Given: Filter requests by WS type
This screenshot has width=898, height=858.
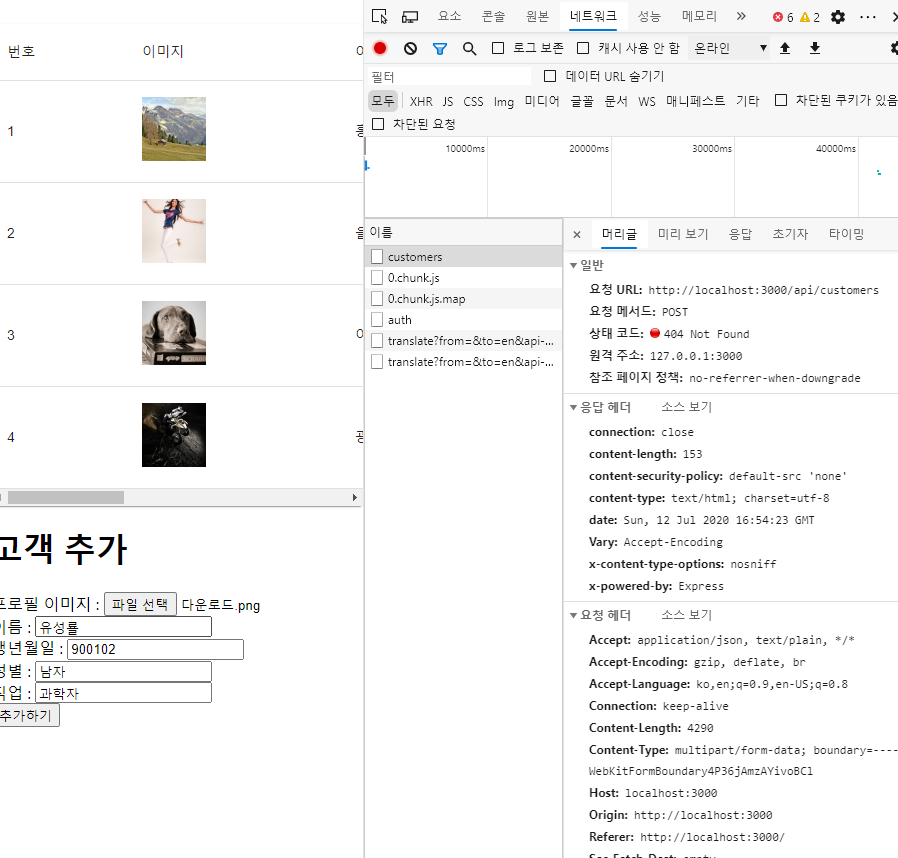Looking at the screenshot, I should coord(647,101).
